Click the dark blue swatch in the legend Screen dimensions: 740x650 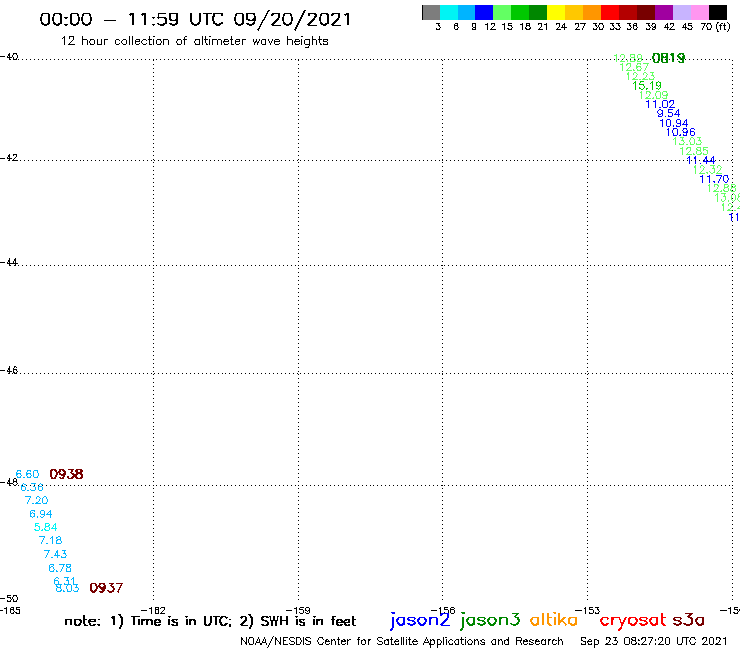[484, 12]
